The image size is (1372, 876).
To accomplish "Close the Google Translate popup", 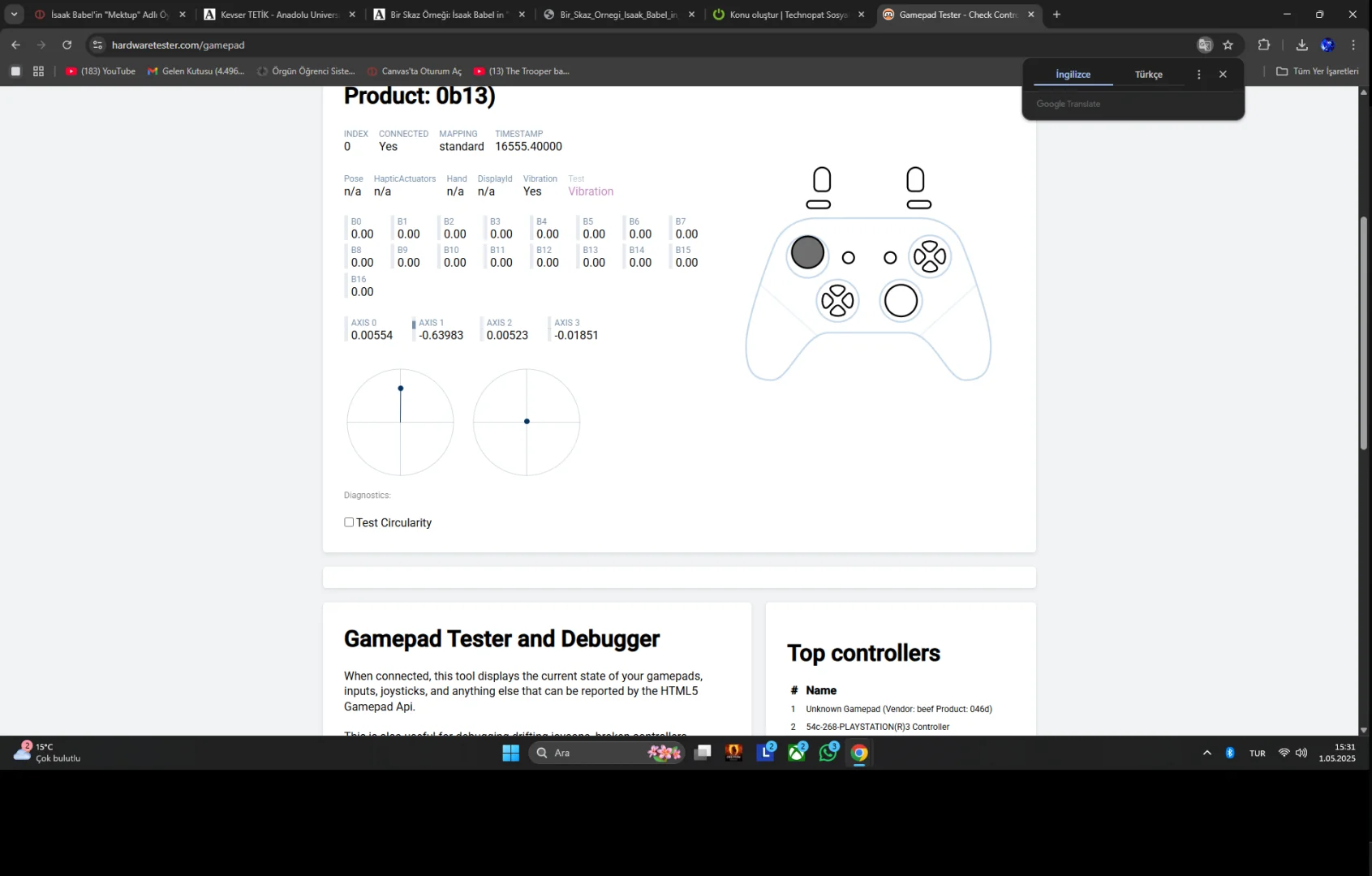I will [x=1223, y=74].
